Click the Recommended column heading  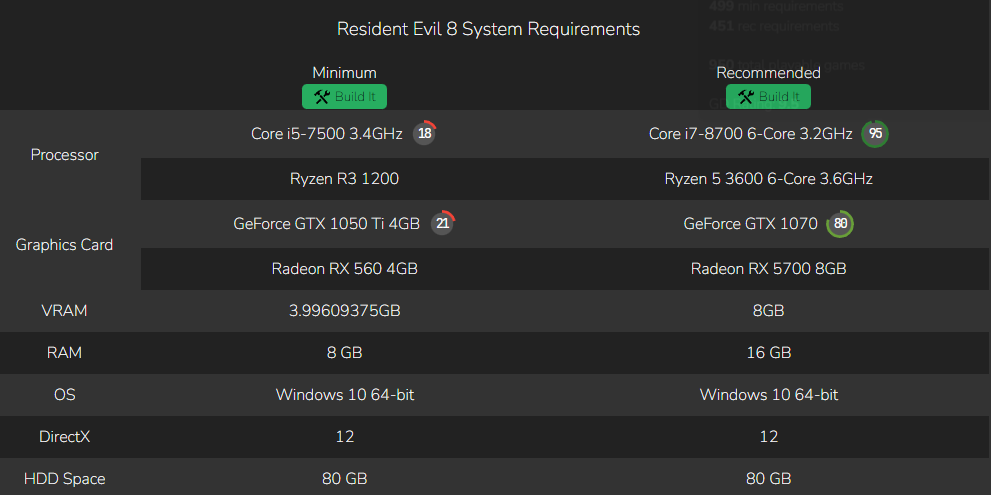click(x=769, y=73)
